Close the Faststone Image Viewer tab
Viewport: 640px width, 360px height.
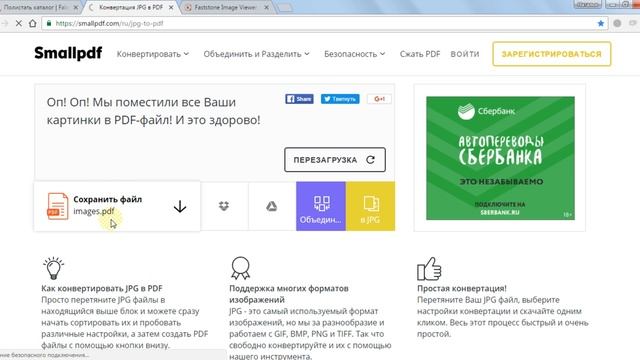pyautogui.click(x=267, y=7)
